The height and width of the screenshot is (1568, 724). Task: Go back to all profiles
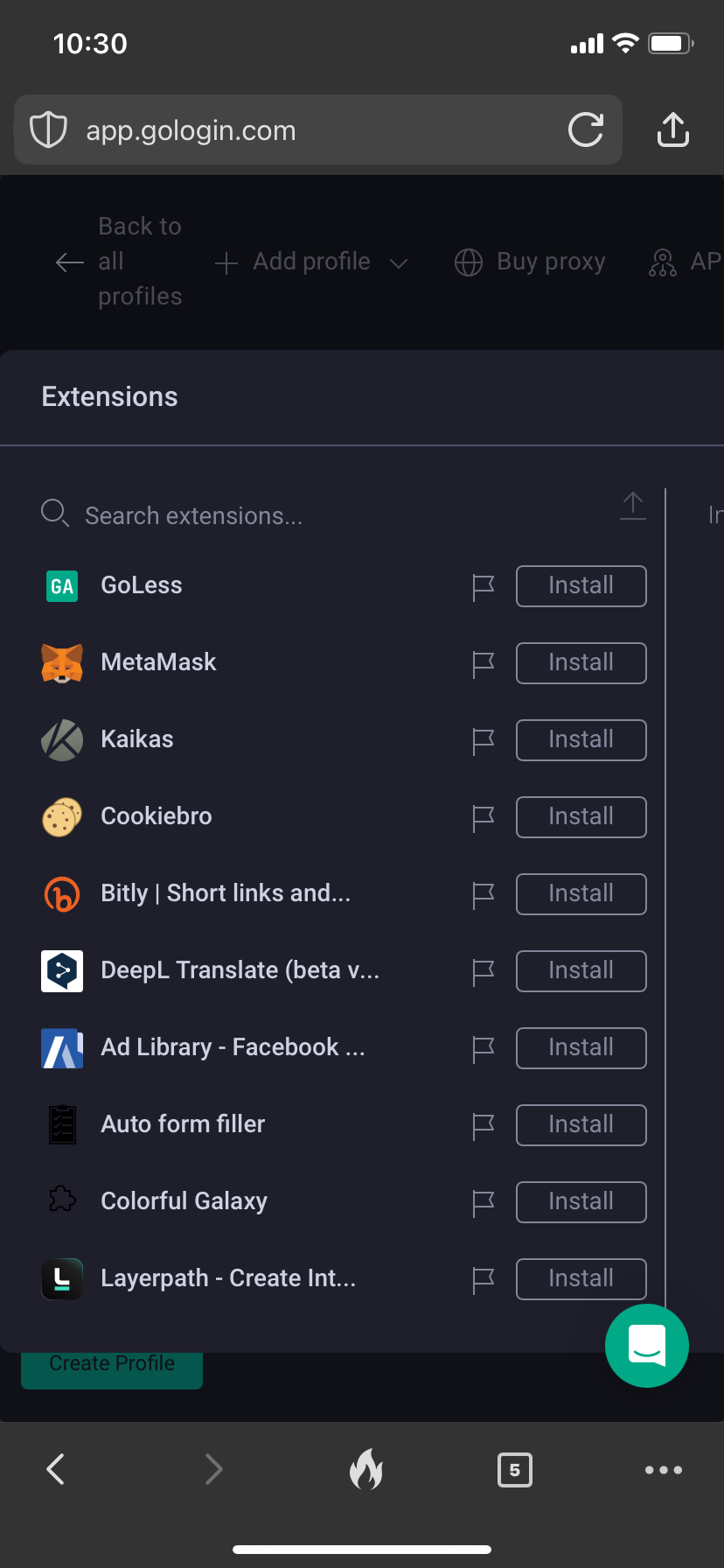119,262
